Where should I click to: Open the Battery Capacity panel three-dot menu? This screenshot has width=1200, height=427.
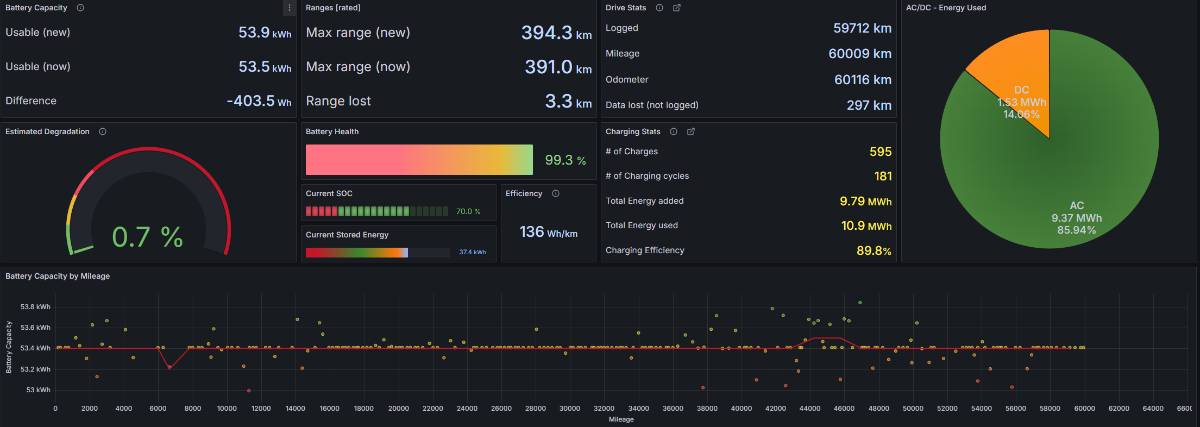point(289,8)
